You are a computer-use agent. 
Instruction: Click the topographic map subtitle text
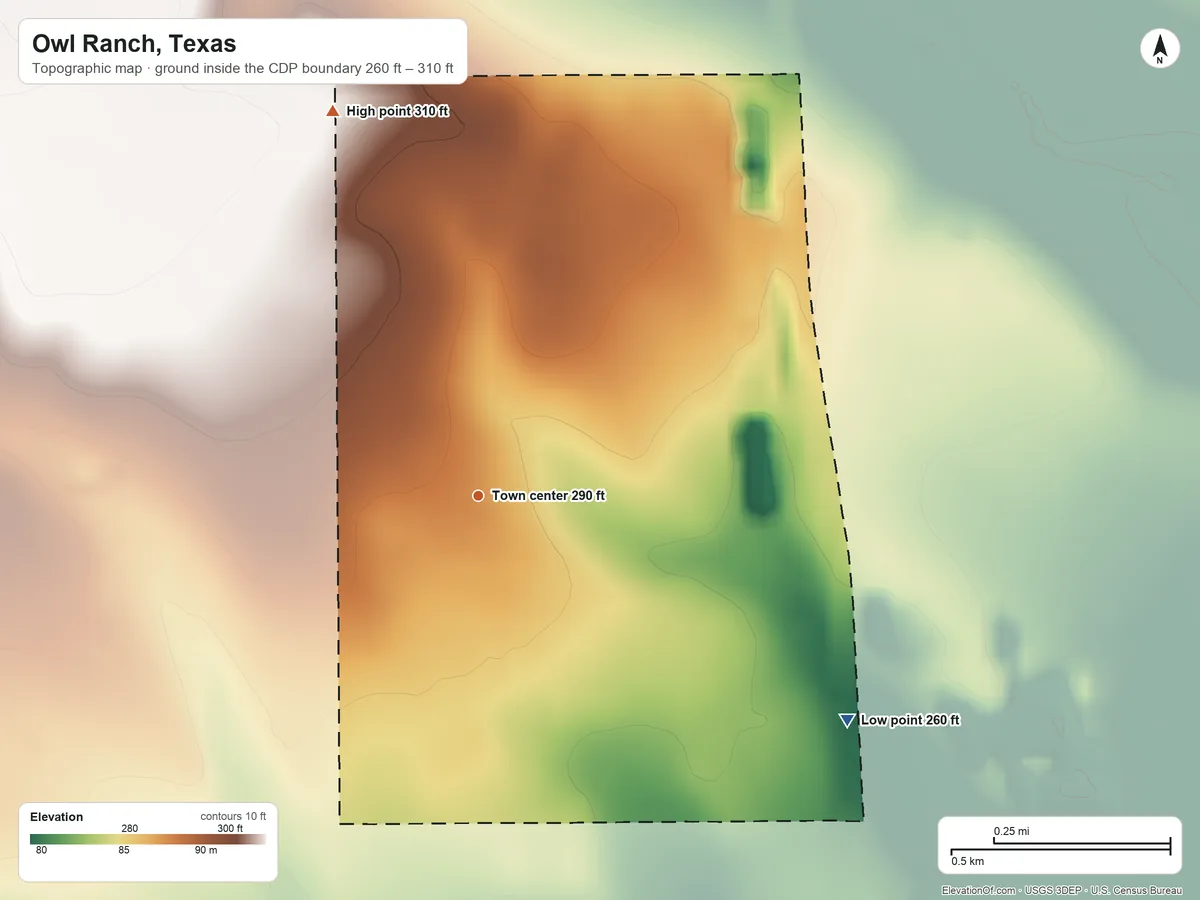243,70
